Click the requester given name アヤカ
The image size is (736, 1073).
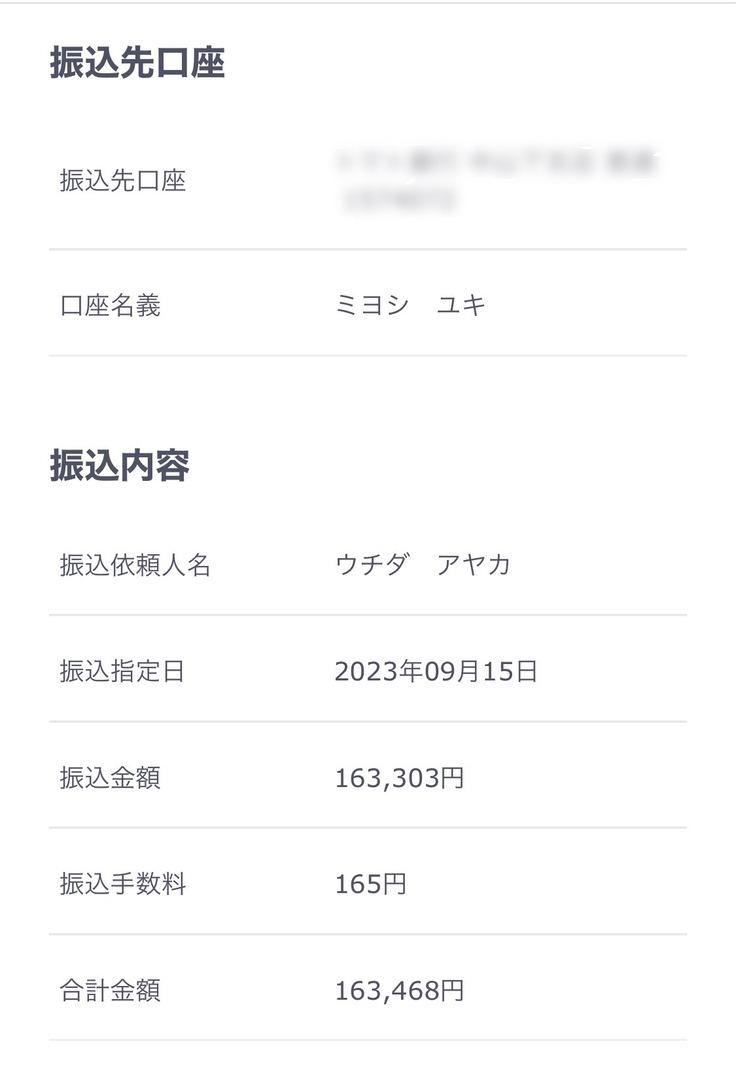point(474,565)
